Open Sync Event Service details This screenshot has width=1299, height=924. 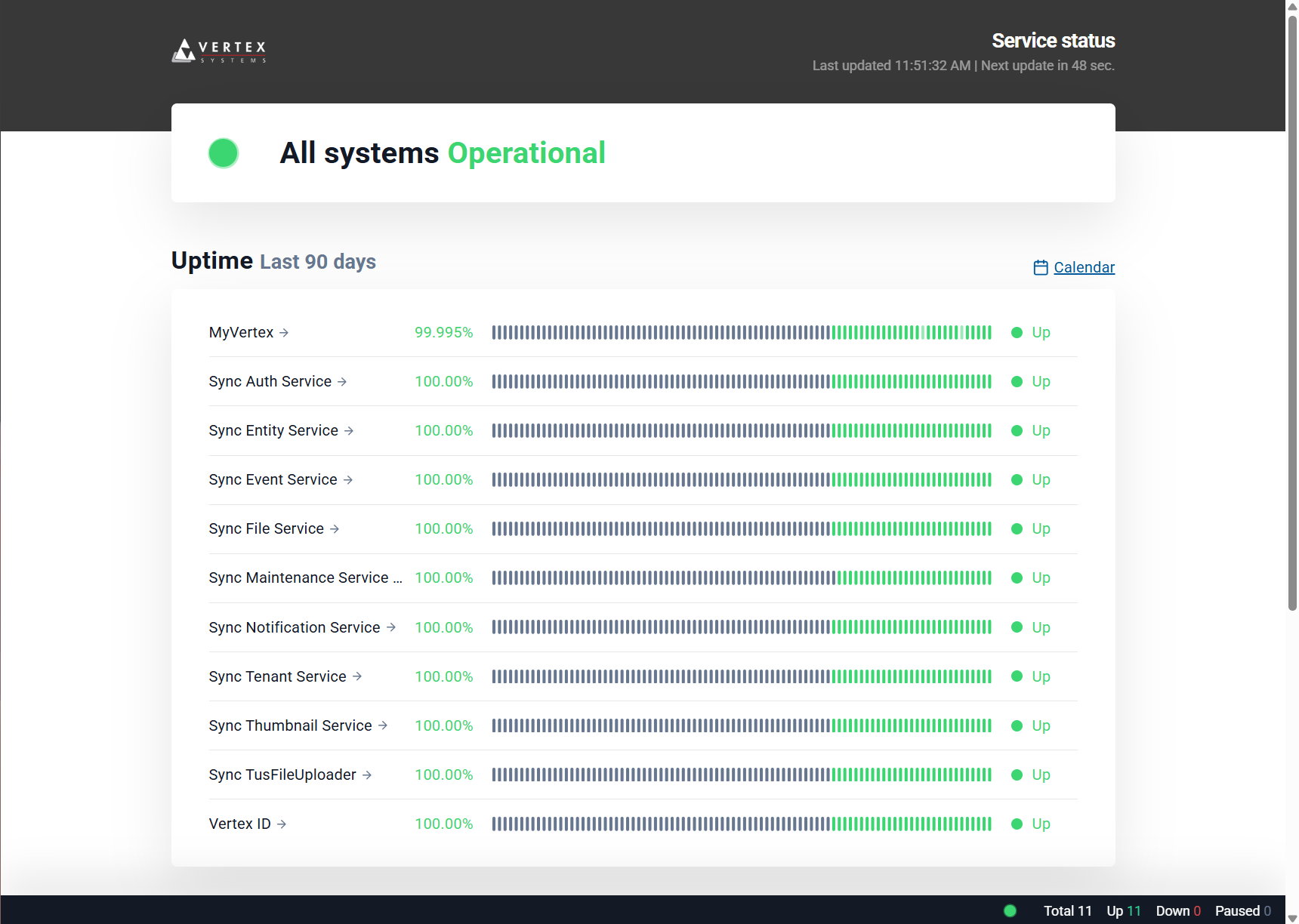[x=273, y=479]
